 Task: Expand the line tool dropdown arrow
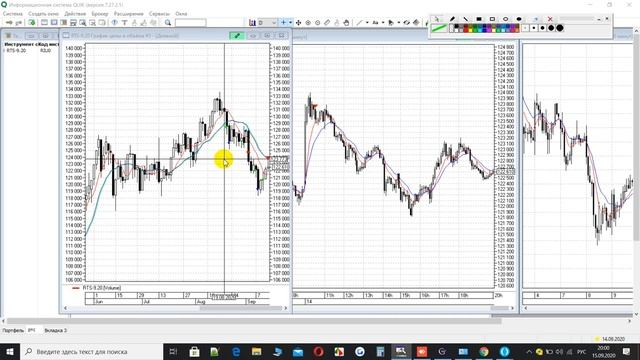tap(367, 22)
